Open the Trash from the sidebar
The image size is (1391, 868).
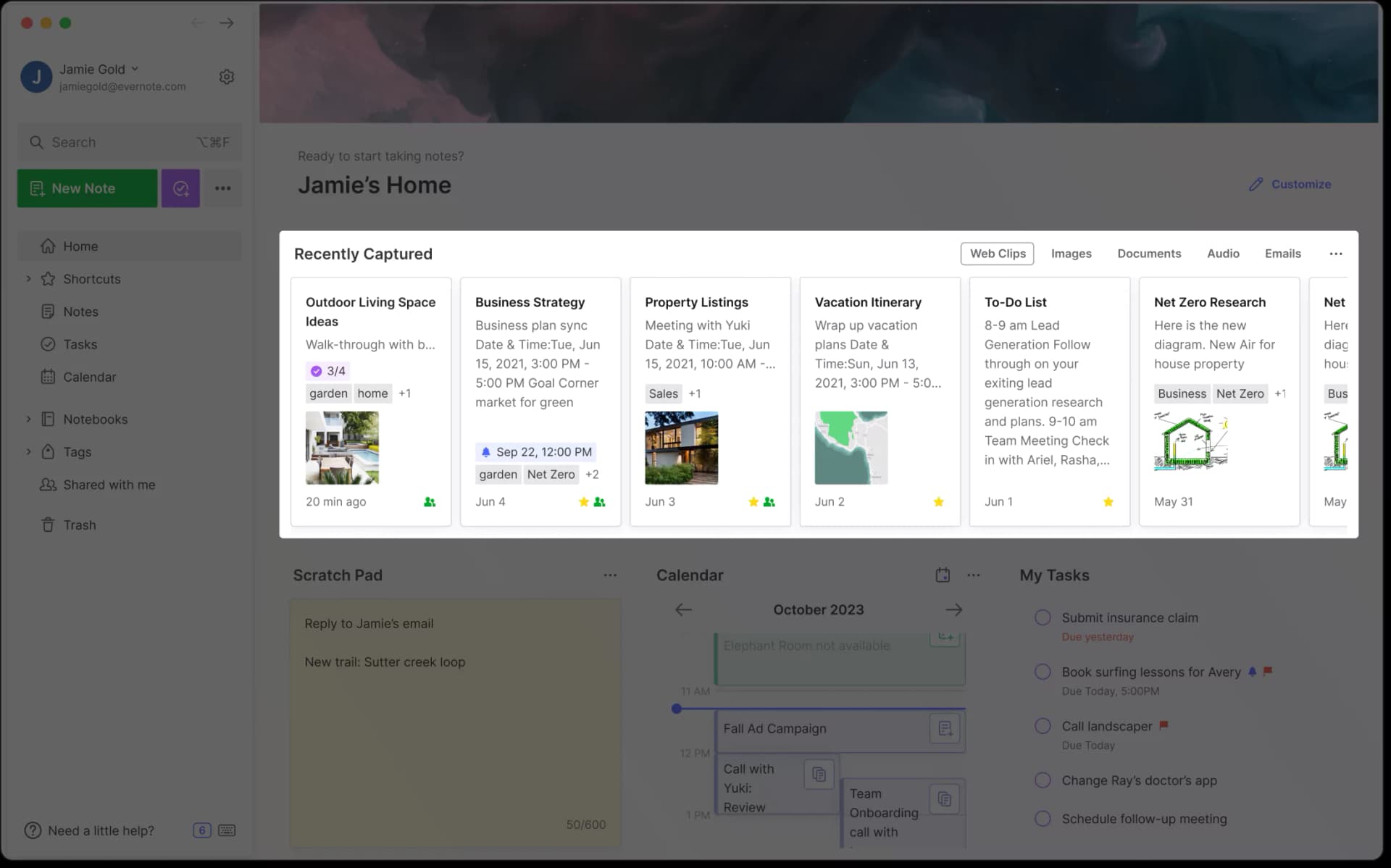point(80,525)
